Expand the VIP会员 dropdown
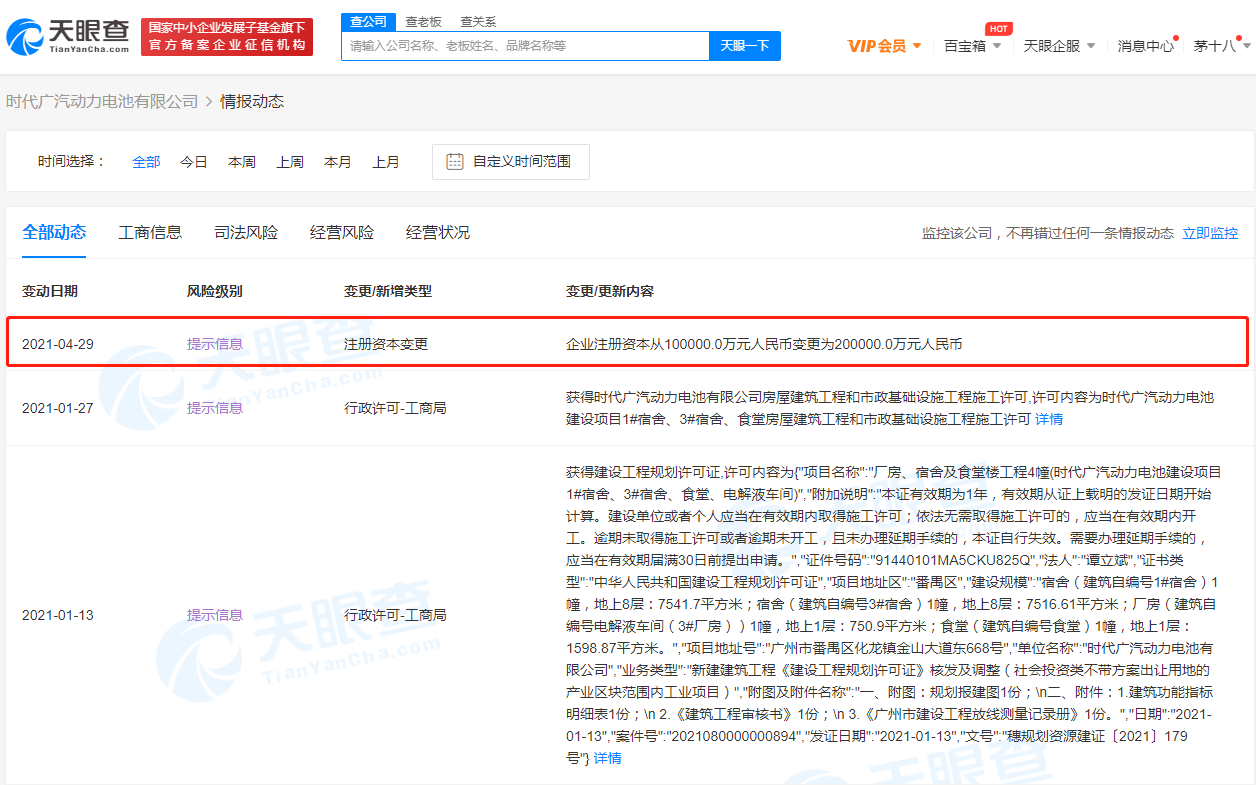 [884, 46]
